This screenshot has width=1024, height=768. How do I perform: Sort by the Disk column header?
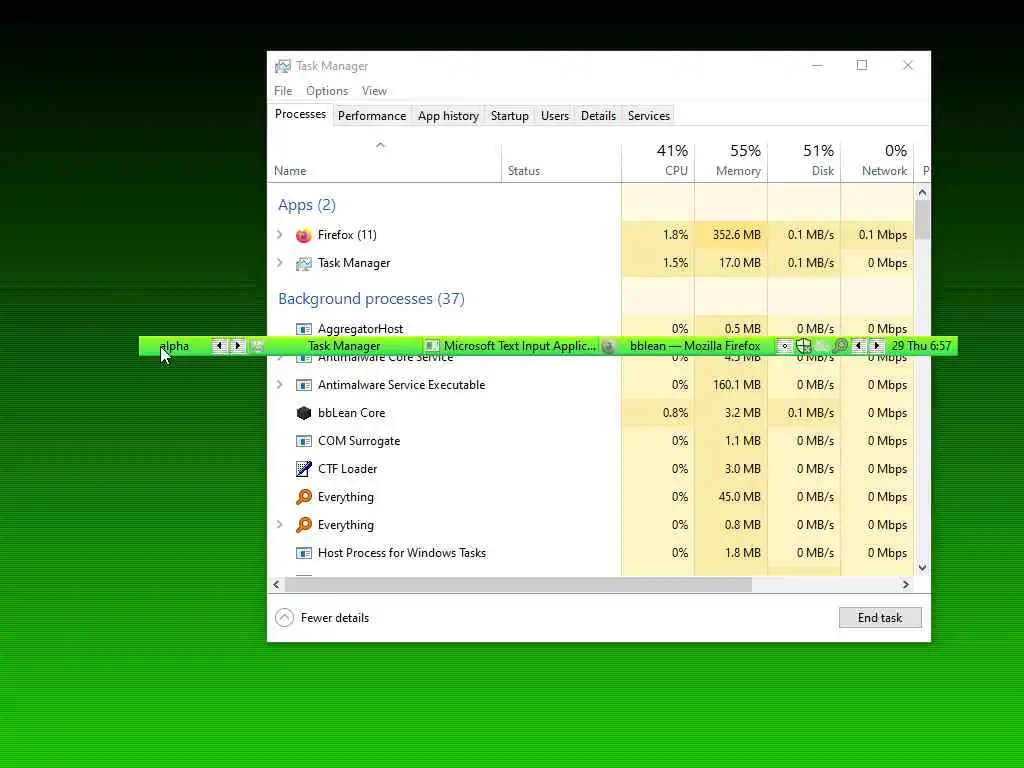[804, 161]
